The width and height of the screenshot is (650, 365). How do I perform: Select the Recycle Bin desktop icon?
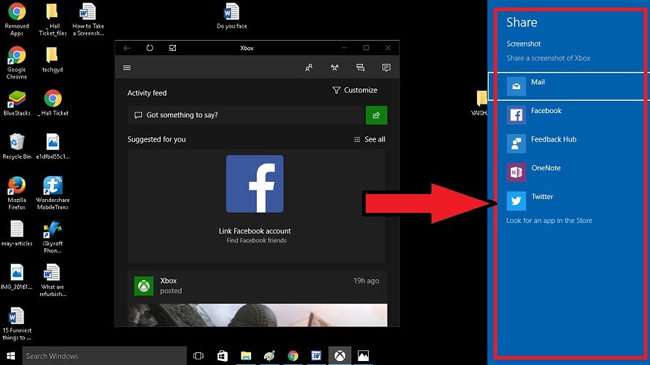click(17, 146)
